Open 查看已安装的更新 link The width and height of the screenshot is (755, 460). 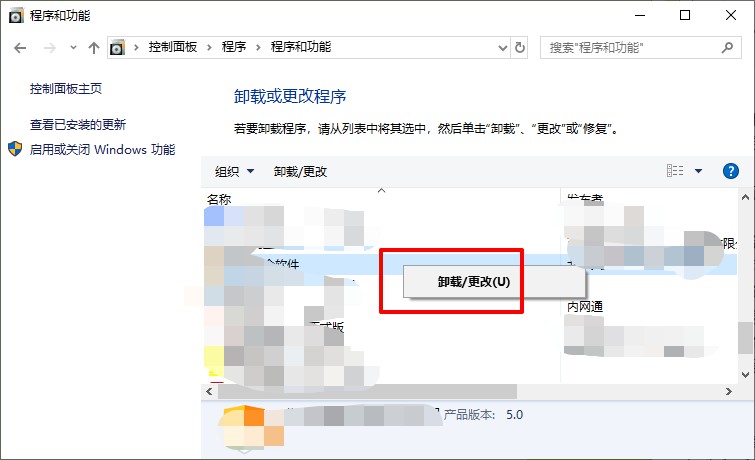(78, 125)
